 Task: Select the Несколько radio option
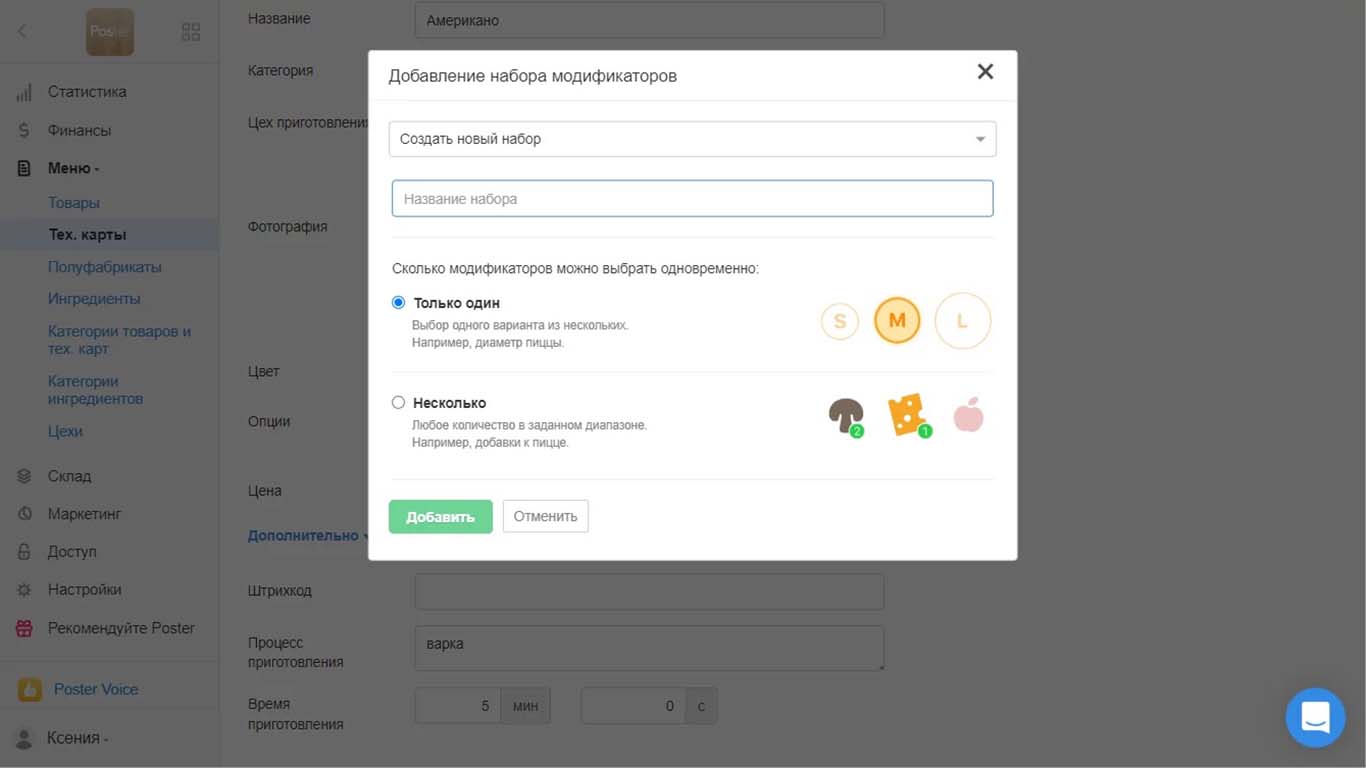pos(398,402)
